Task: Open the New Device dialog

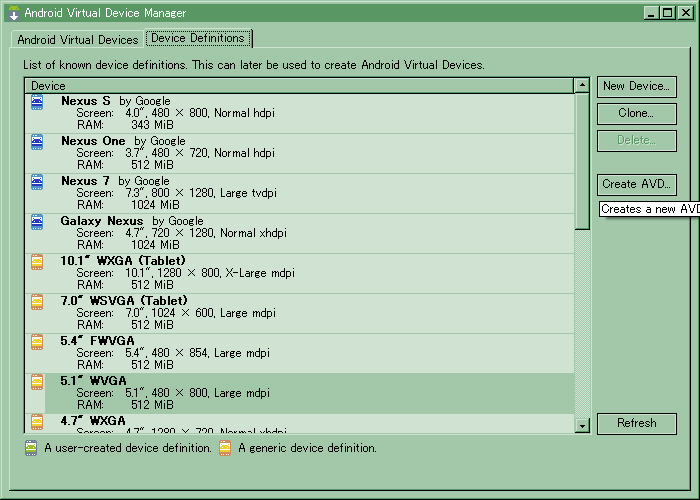Action: pyautogui.click(x=637, y=86)
